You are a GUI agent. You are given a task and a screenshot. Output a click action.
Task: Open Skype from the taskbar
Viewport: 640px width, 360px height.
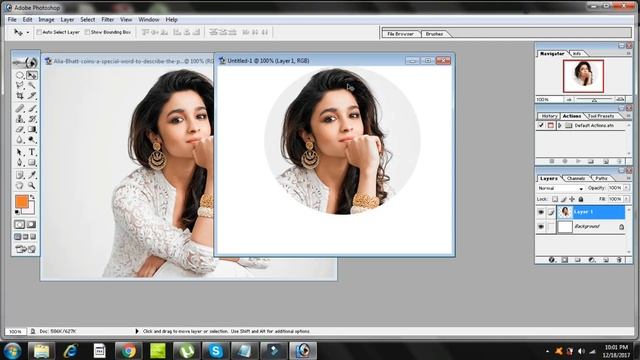point(216,351)
